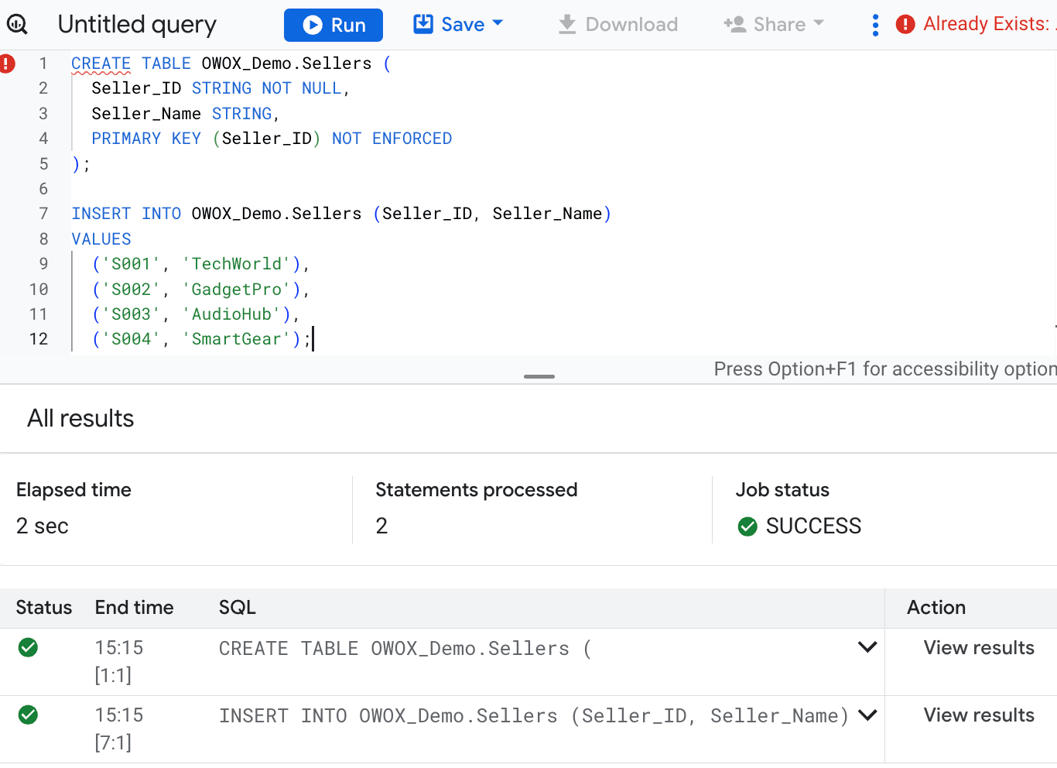
Task: View results for the CREATE TABLE statement
Action: point(979,647)
